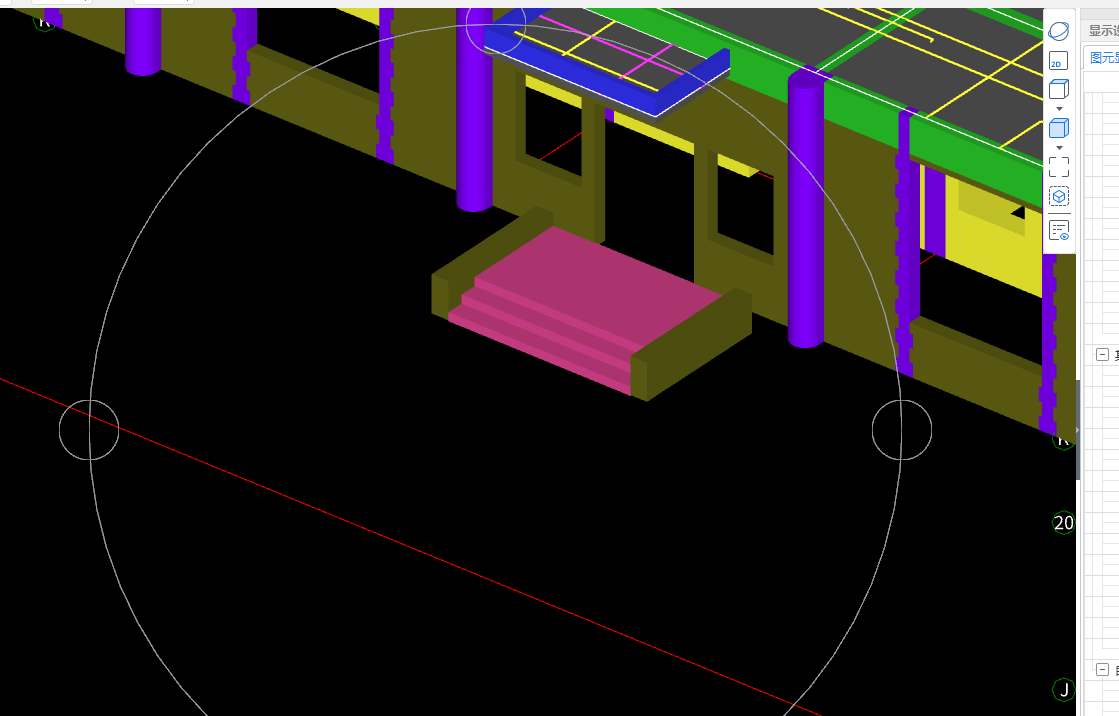
Task: Open the 图元显示 tab
Action: click(x=1103, y=58)
